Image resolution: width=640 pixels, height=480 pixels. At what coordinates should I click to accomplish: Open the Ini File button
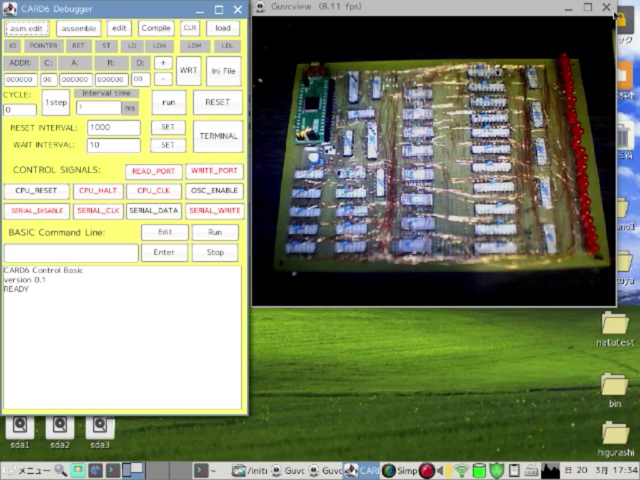[224, 71]
